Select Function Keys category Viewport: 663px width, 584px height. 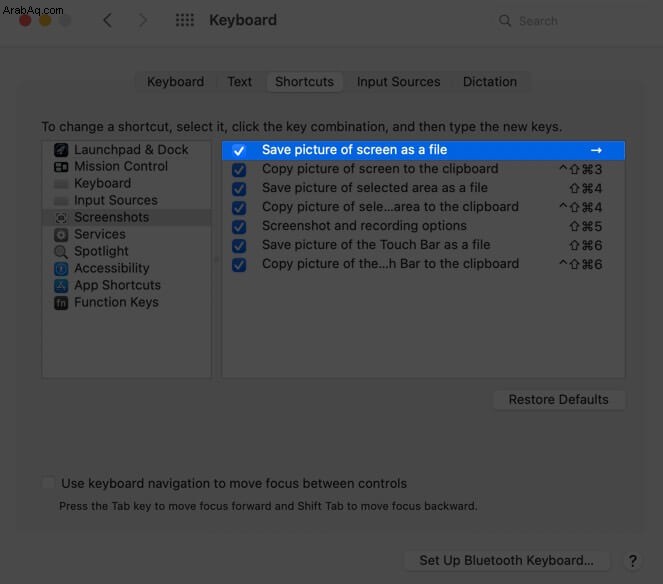click(127, 302)
